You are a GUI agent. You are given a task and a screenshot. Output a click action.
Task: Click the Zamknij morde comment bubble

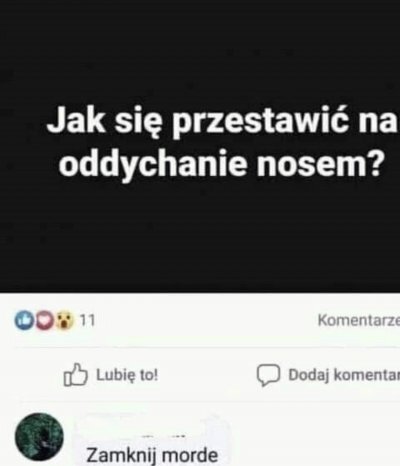pos(153,440)
